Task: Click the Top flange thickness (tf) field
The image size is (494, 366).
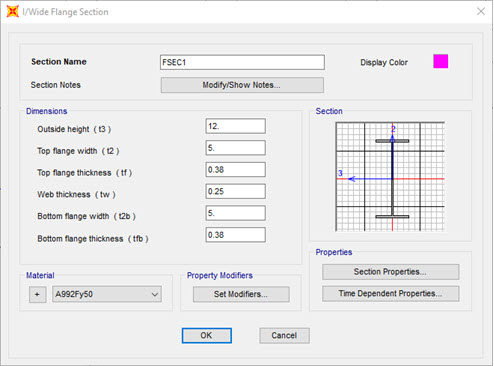Action: click(x=235, y=170)
